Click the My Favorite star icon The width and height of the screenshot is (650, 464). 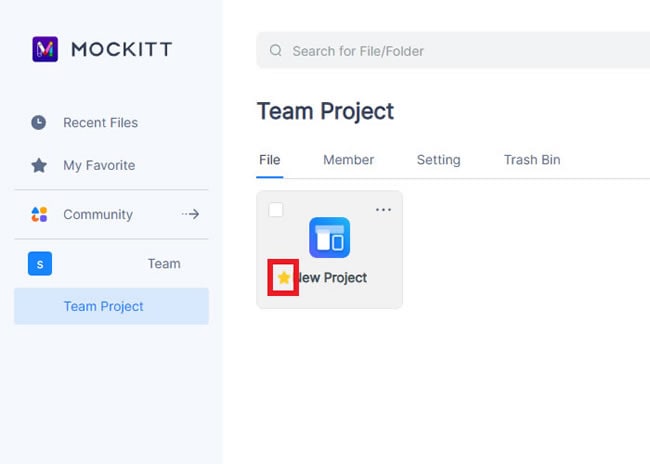pyautogui.click(x=39, y=165)
